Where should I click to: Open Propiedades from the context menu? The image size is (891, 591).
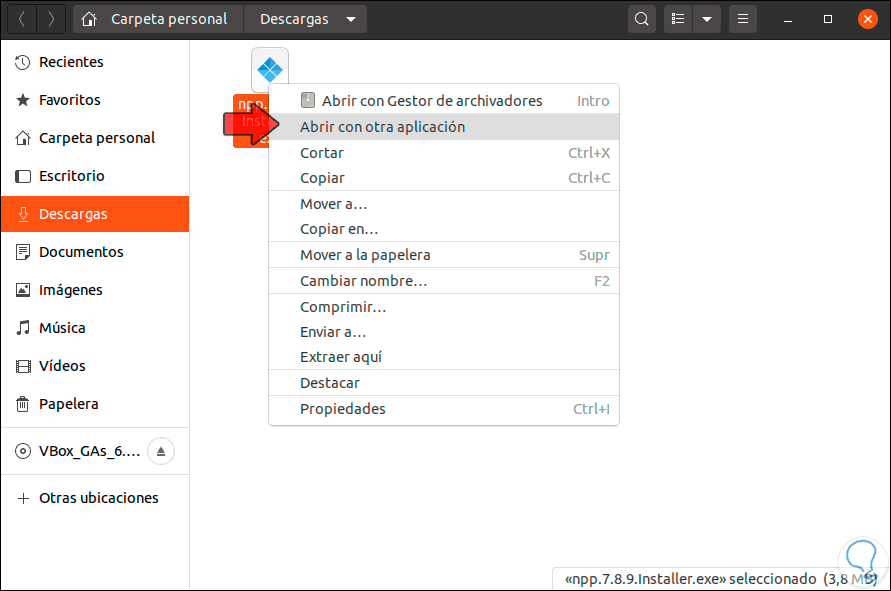click(444, 409)
